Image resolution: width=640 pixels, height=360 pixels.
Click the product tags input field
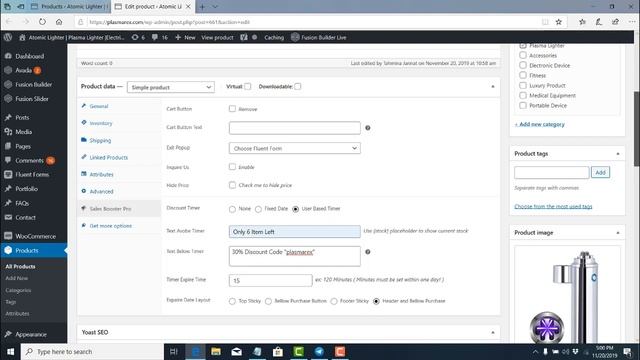click(x=551, y=172)
